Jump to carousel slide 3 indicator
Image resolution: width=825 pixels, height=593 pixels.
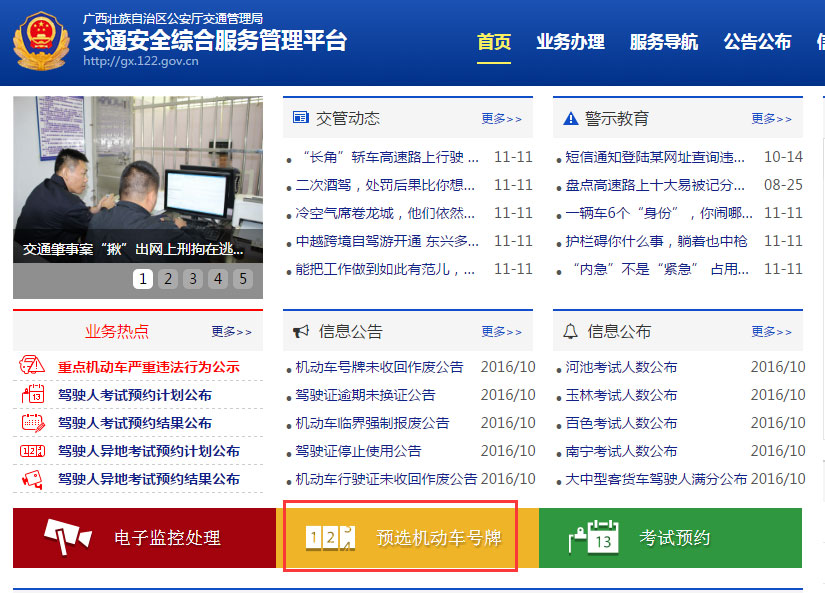192,280
